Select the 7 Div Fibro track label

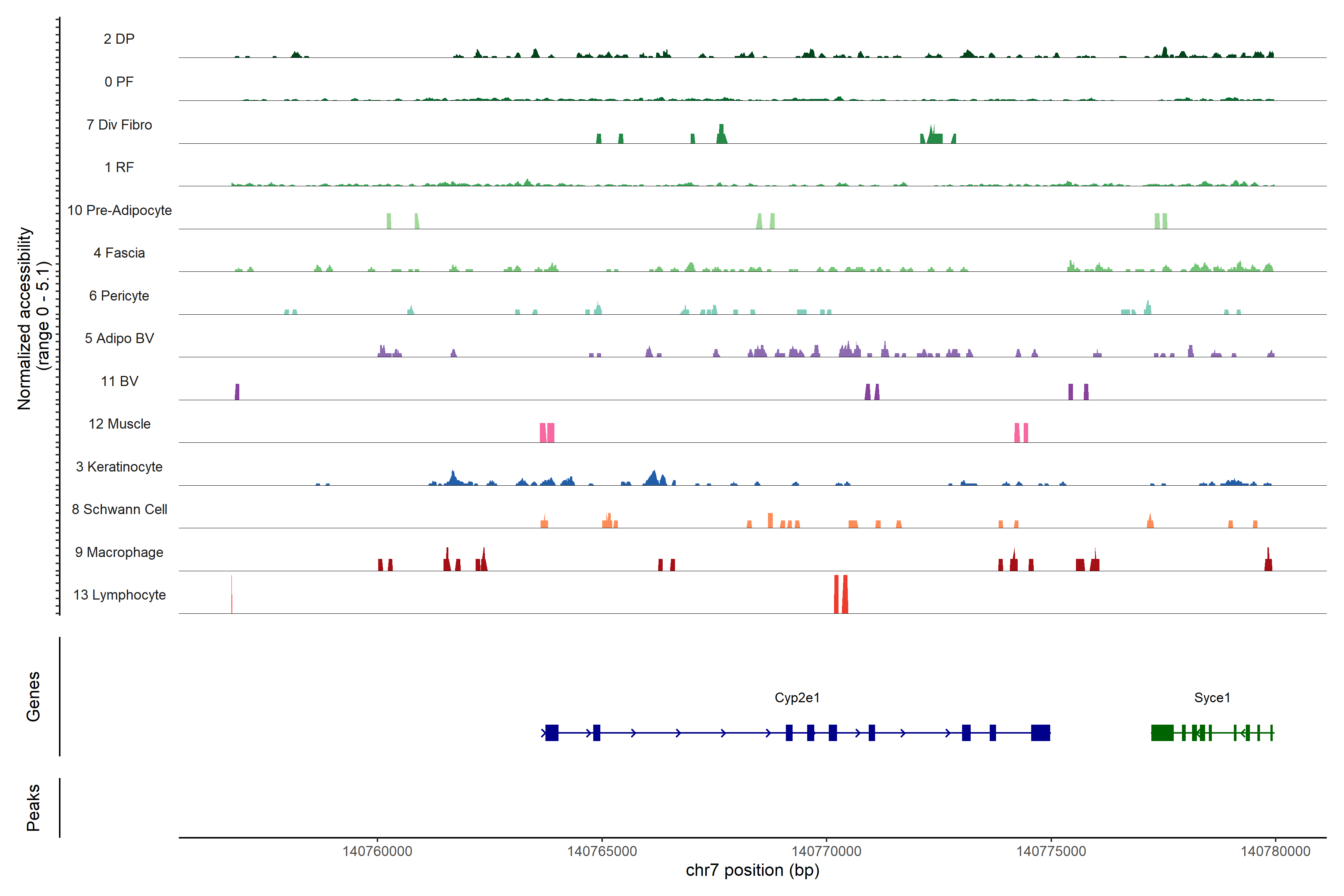coord(119,125)
